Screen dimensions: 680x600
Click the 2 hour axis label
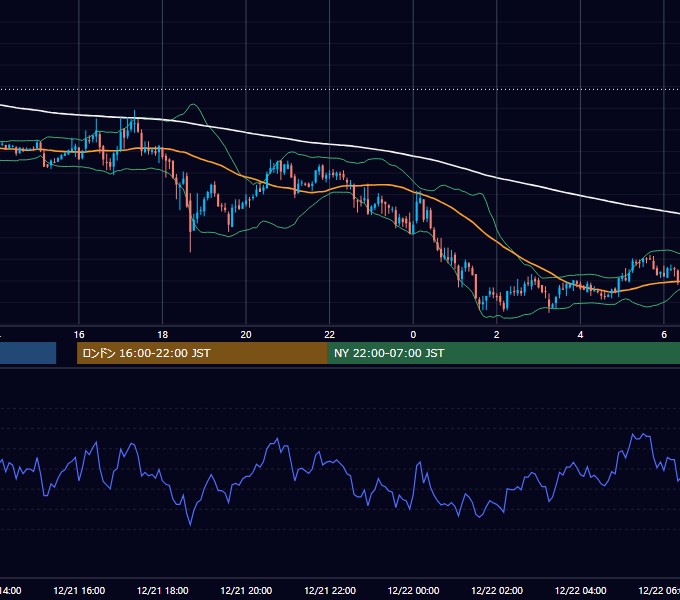[497, 335]
